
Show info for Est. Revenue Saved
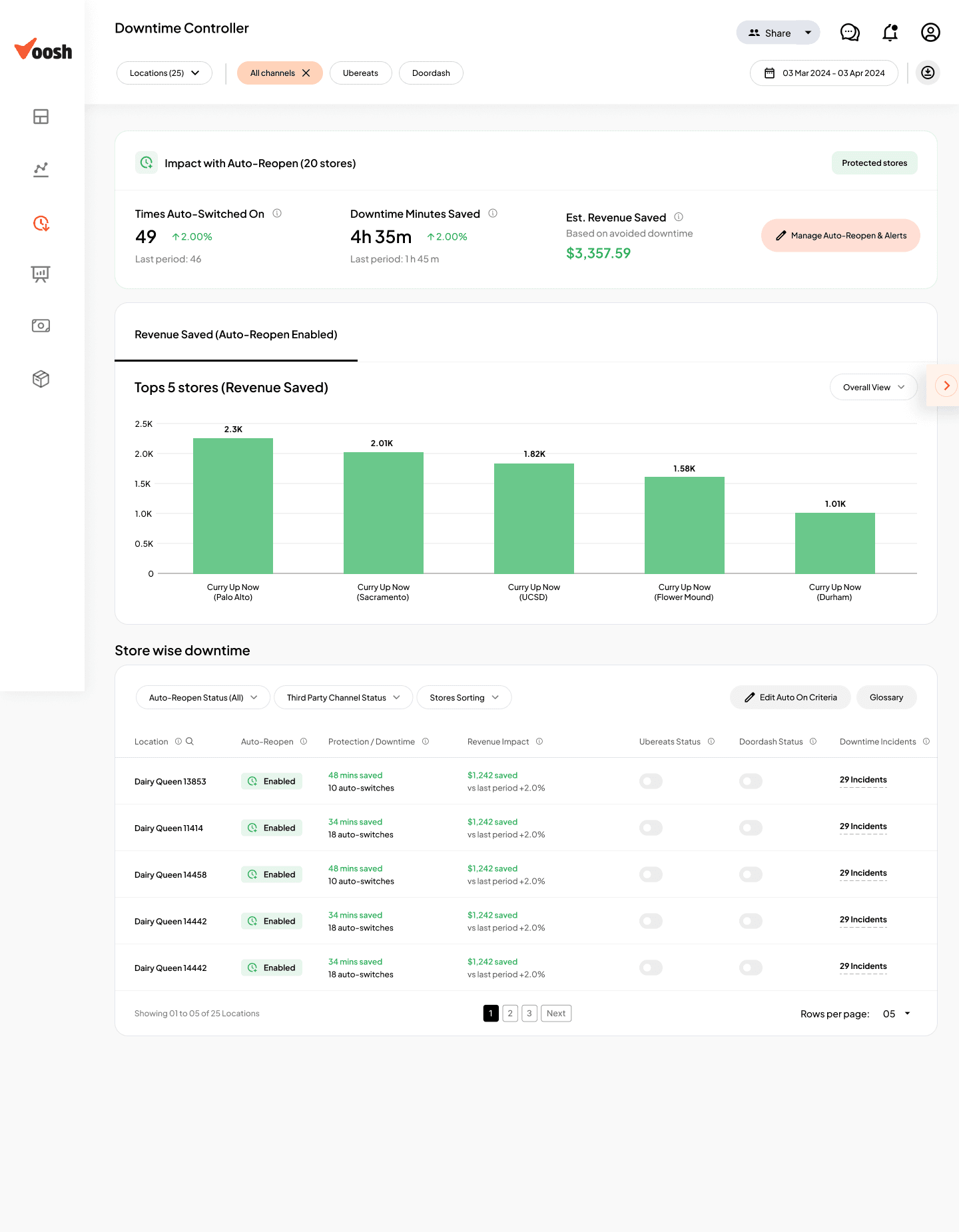pos(679,216)
